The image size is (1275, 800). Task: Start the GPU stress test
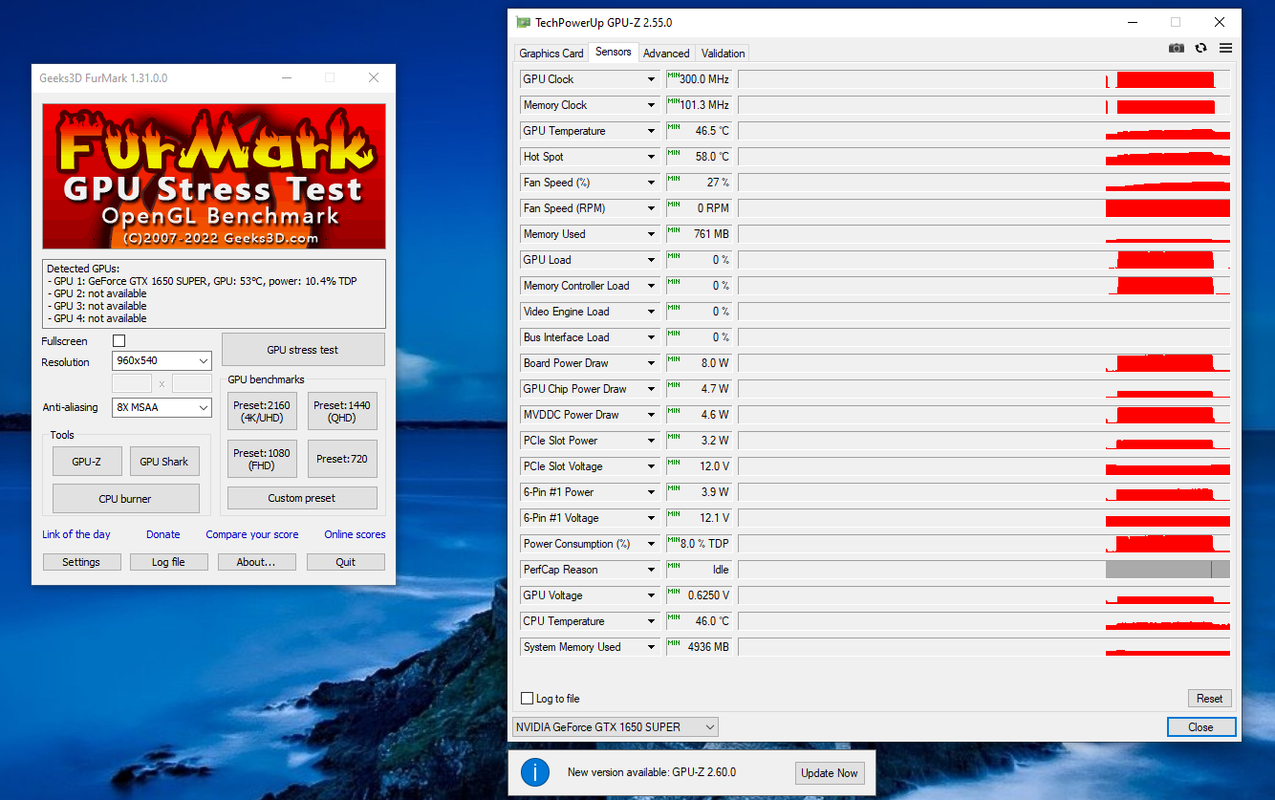coord(303,350)
